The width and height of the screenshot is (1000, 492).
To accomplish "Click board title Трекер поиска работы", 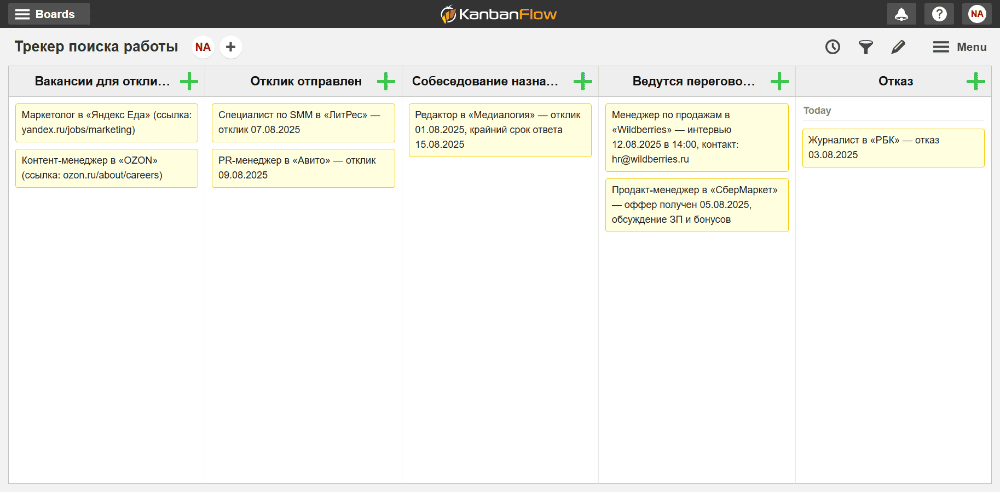I will click(96, 47).
